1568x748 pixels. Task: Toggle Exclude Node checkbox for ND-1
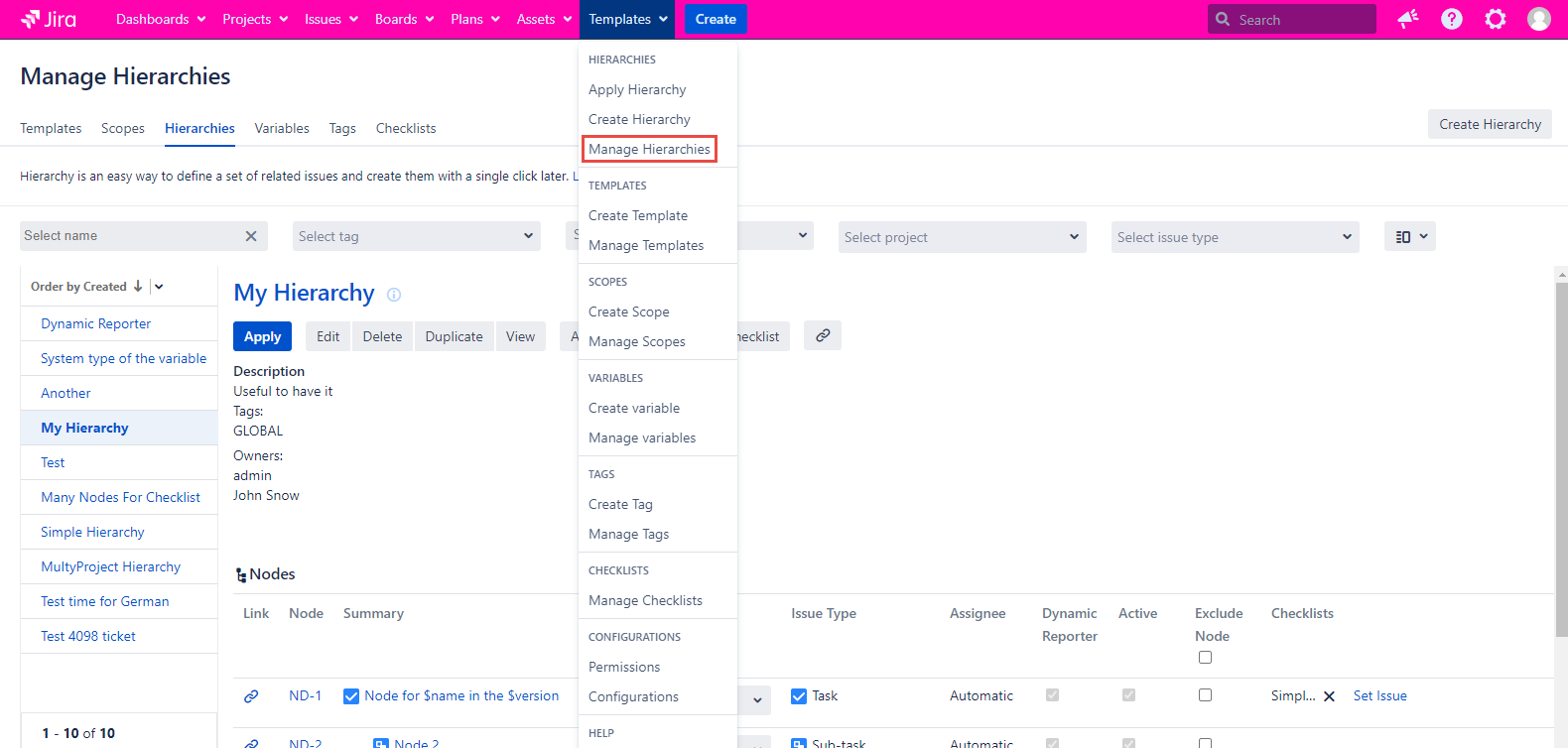click(1205, 695)
